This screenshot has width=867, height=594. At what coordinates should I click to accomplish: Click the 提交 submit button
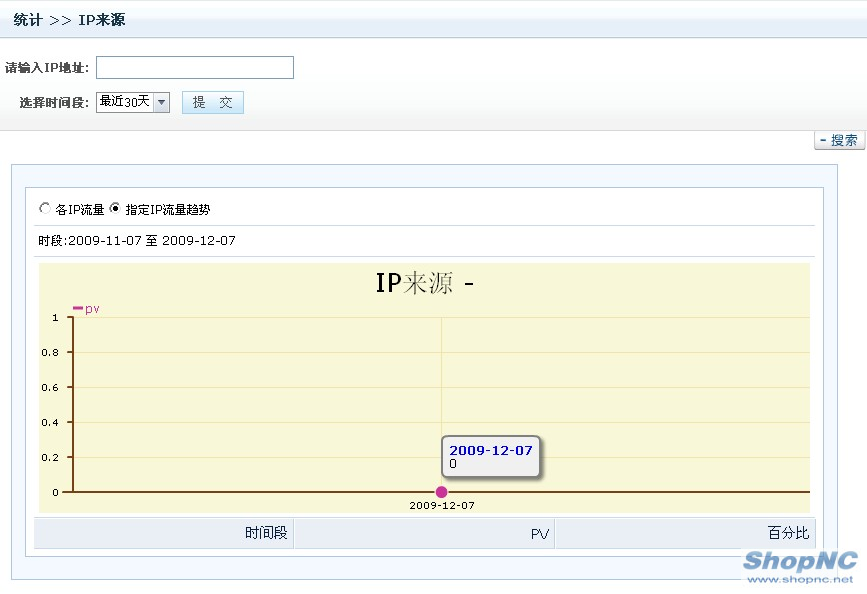213,102
